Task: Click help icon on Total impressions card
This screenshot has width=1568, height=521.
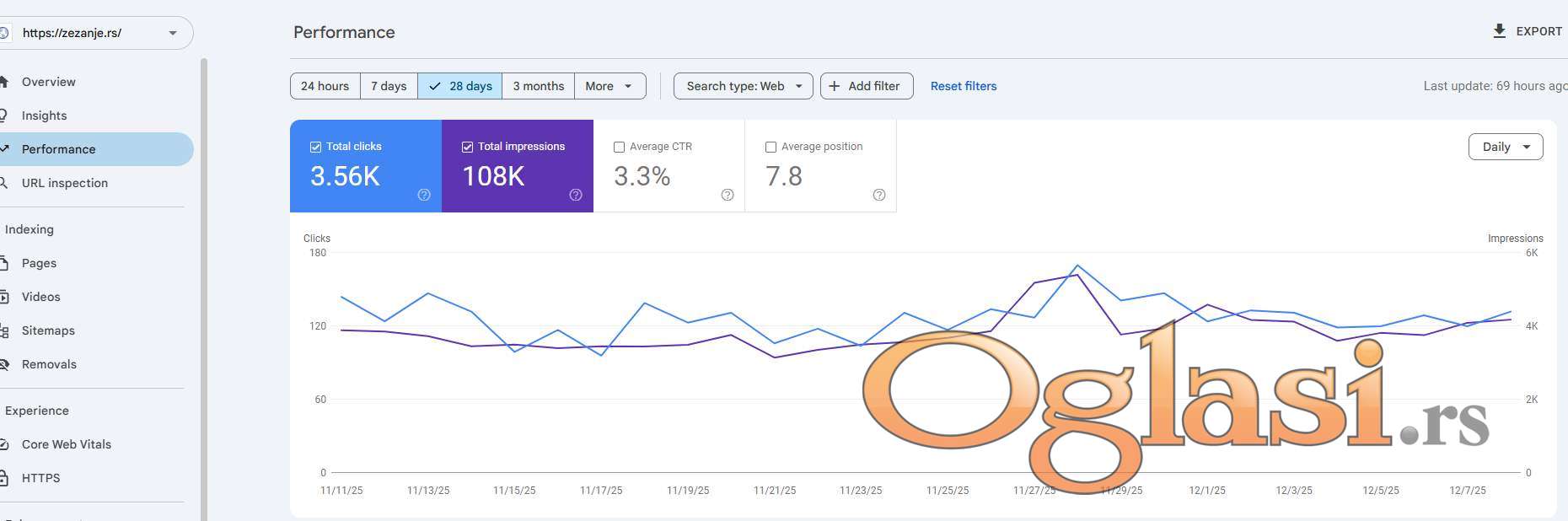Action: 576,195
